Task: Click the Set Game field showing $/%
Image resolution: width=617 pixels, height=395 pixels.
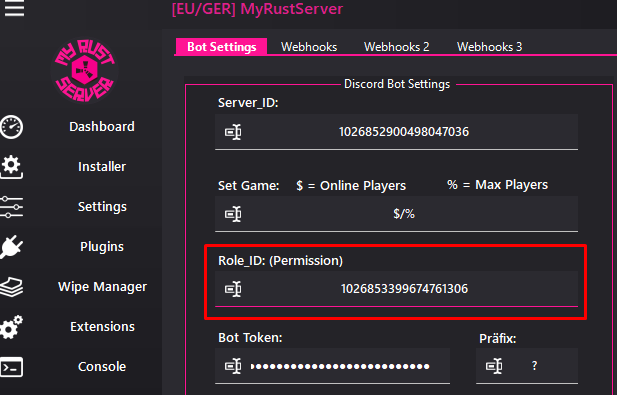Action: (x=396, y=214)
